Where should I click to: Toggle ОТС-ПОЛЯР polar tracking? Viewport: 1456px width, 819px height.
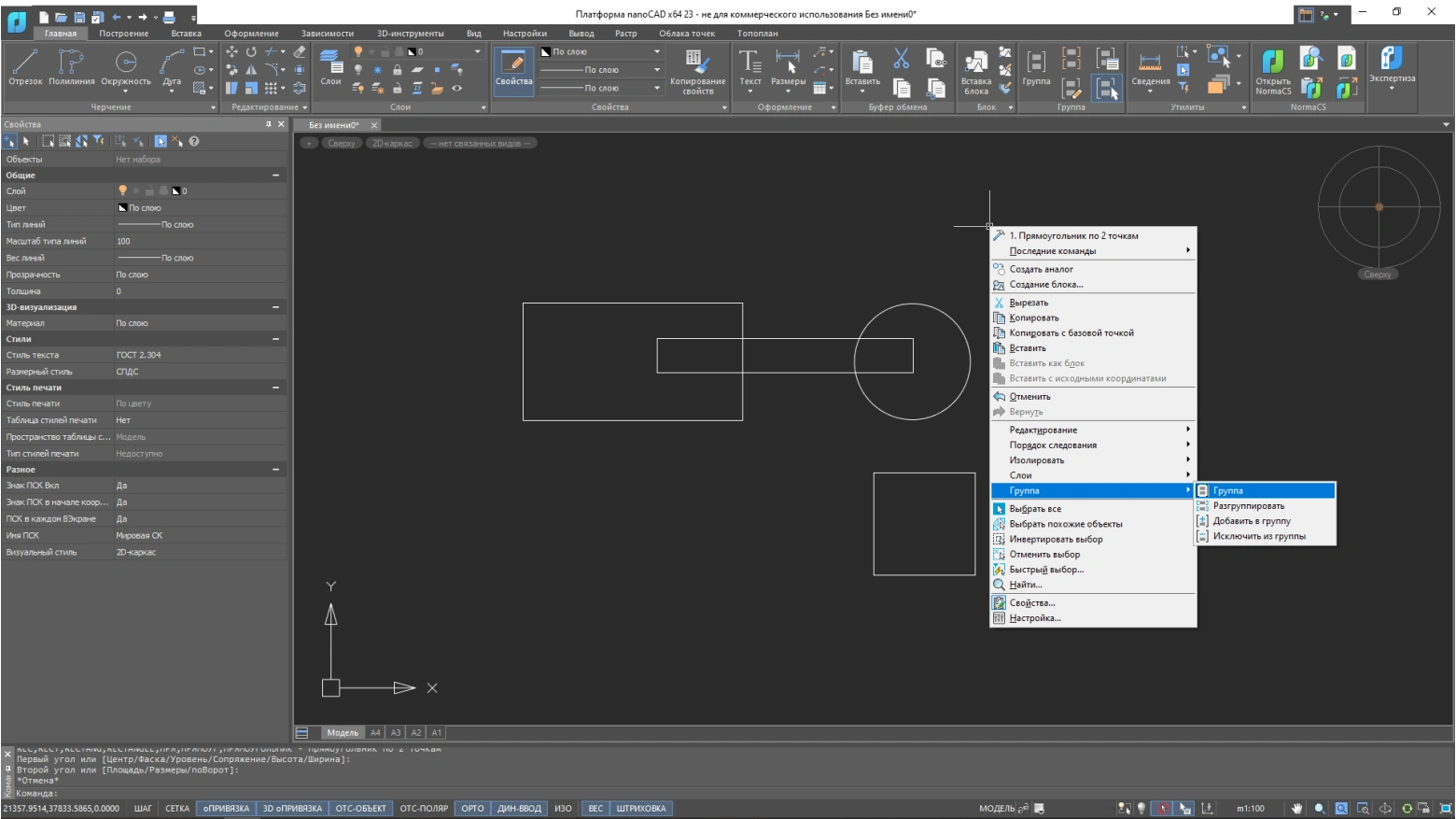[424, 809]
